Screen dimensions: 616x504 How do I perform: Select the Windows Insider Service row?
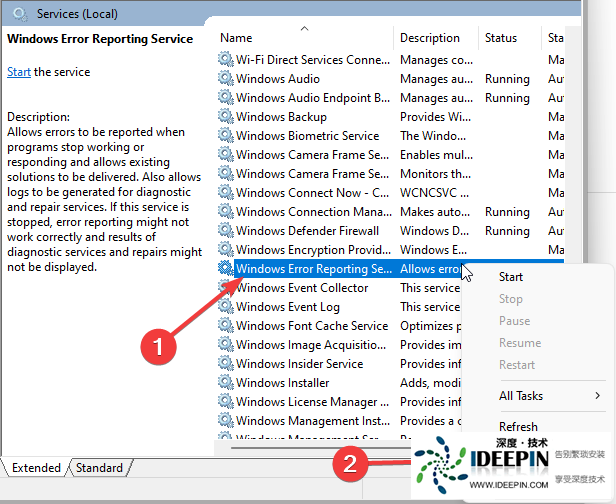click(299, 364)
